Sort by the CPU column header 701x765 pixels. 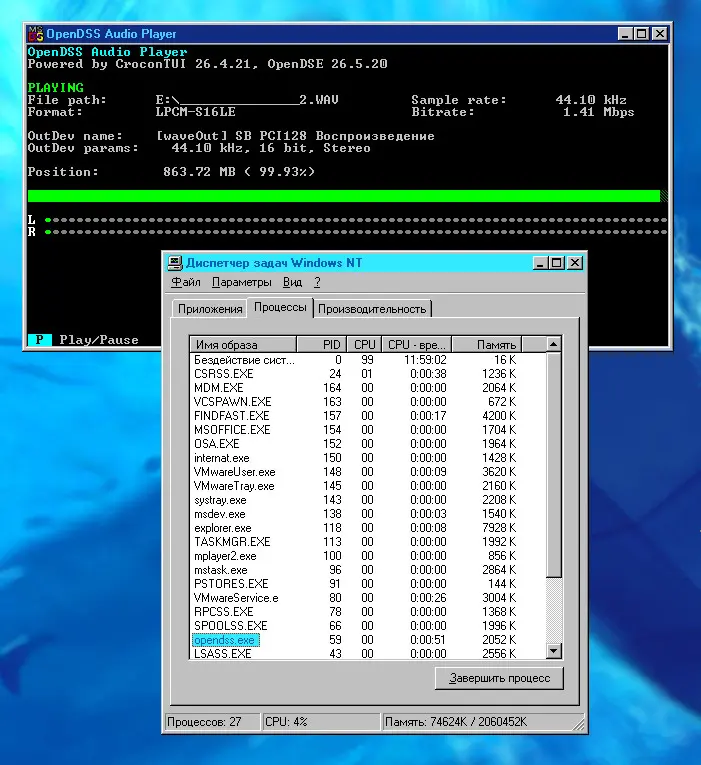(x=364, y=344)
